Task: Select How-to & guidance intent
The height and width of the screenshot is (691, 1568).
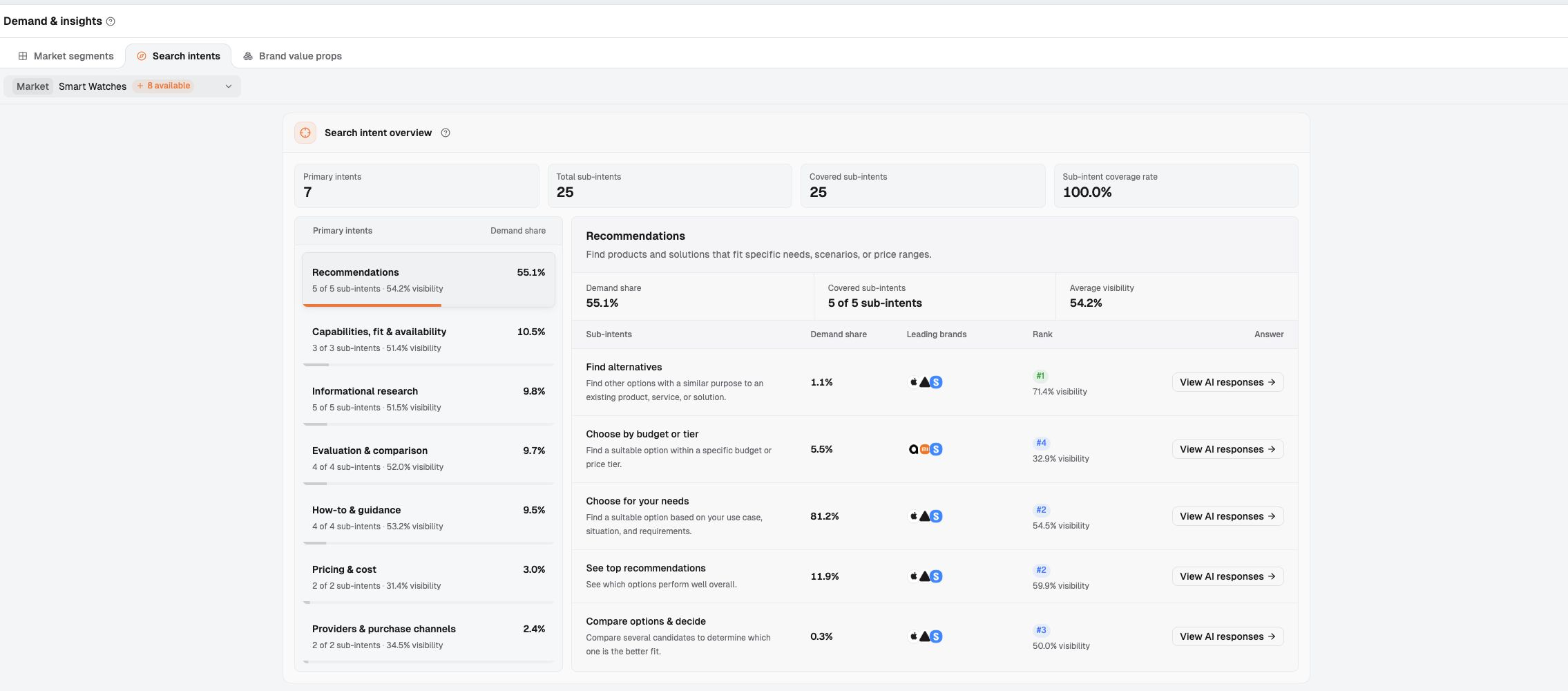Action: coord(428,518)
